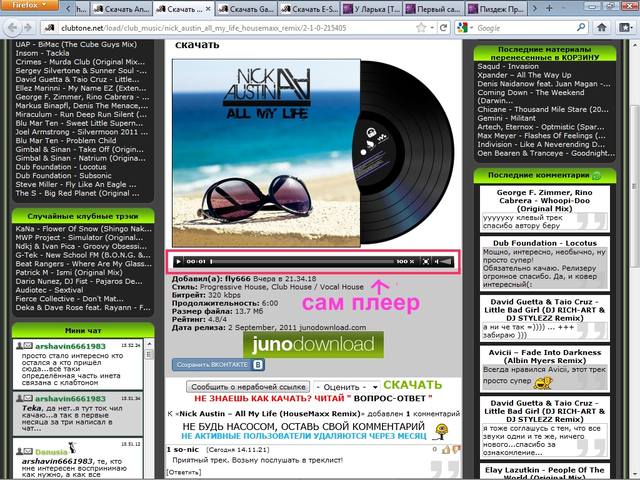This screenshot has height=480, width=640.
Task: Click the 'Сообщить о нерабочей ссылке' button
Action: click(248, 387)
